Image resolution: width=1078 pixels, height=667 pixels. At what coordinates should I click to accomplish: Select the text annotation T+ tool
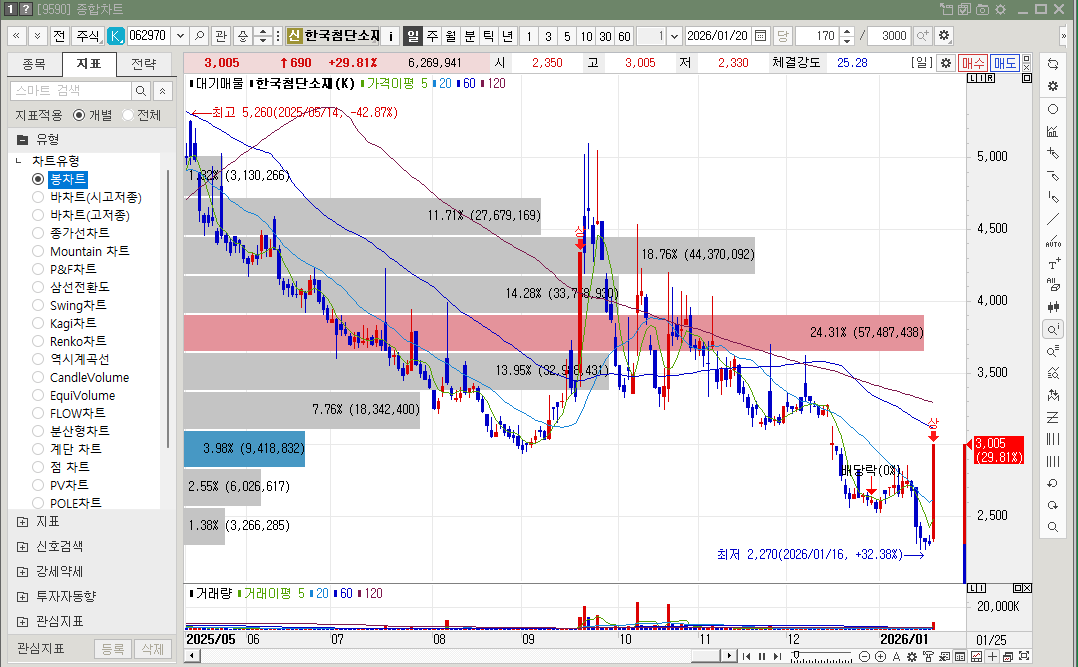coord(1053,263)
